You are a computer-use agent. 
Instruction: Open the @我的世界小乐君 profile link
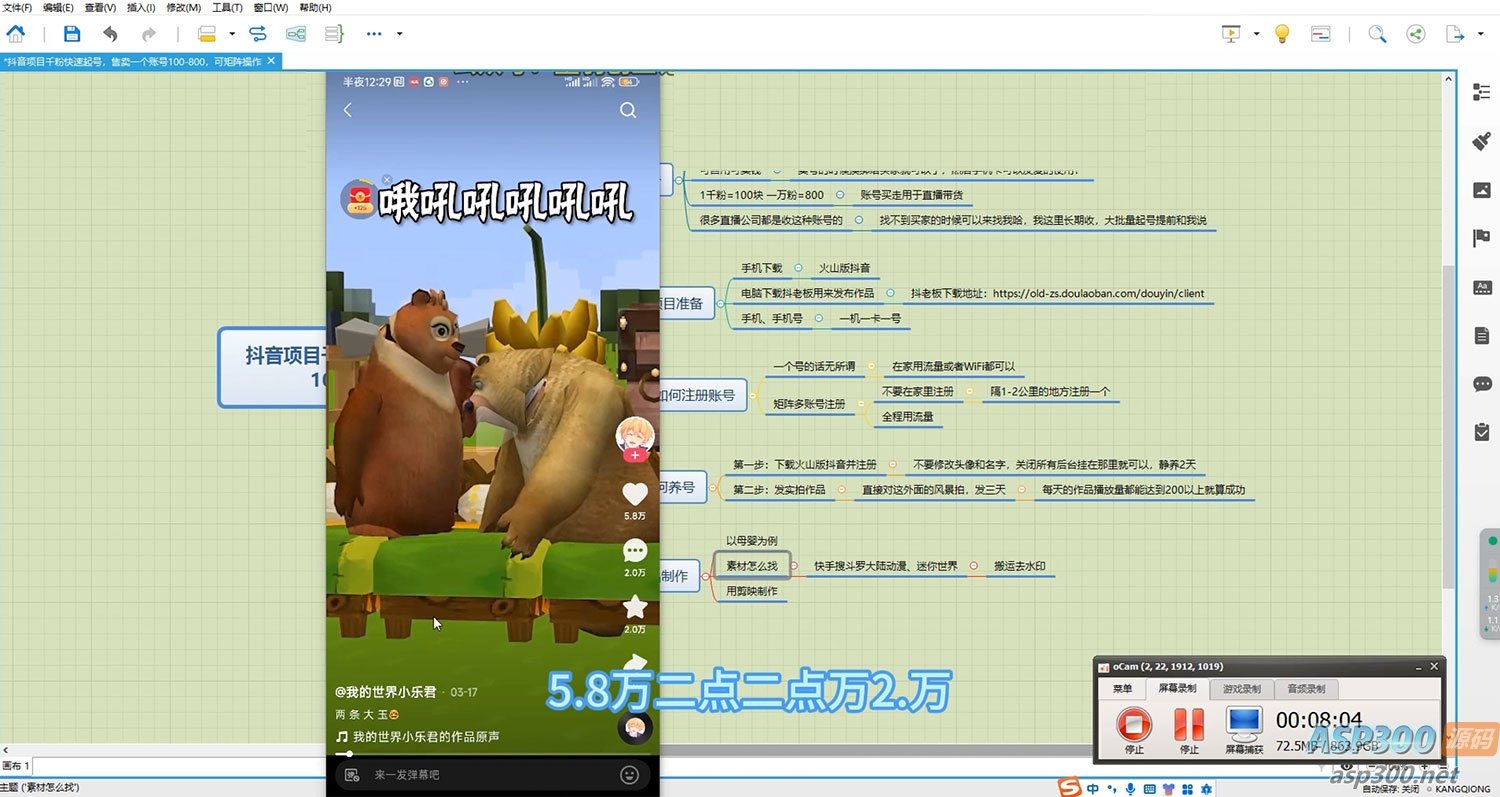[x=386, y=692]
